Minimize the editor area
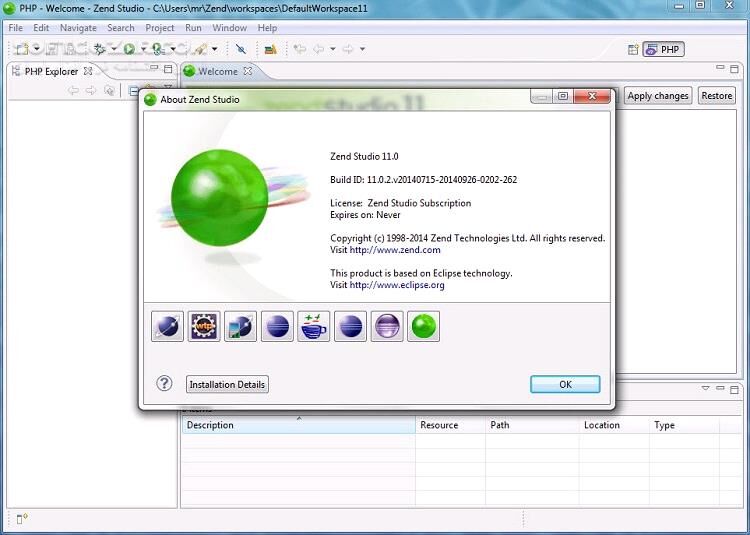 click(x=720, y=68)
